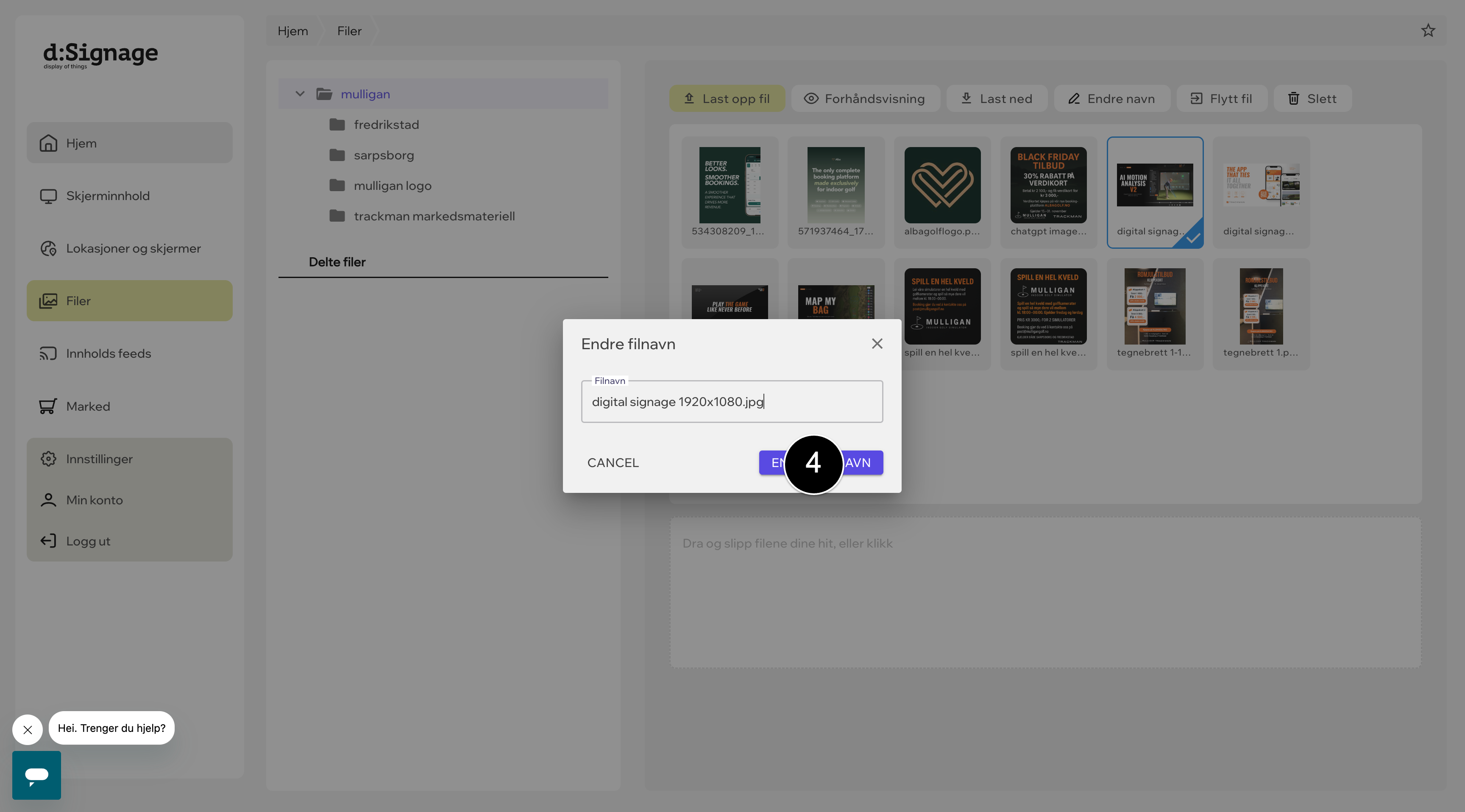The width and height of the screenshot is (1465, 812).
Task: Click the Slett delete button
Action: 1312,98
